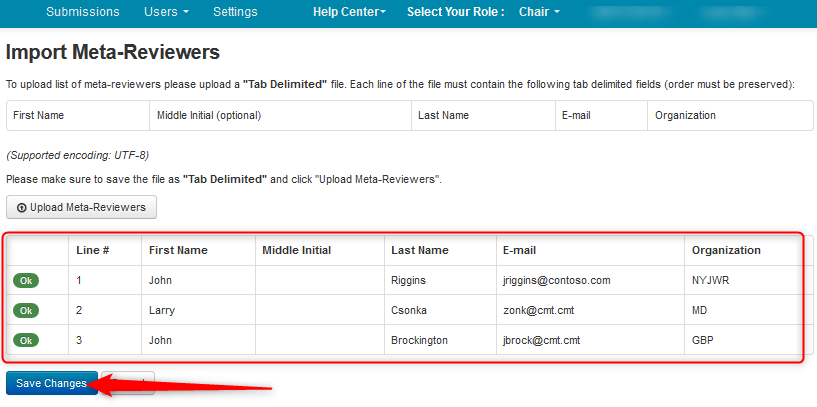Click the Csonka last name cell
The height and width of the screenshot is (407, 817).
click(411, 310)
